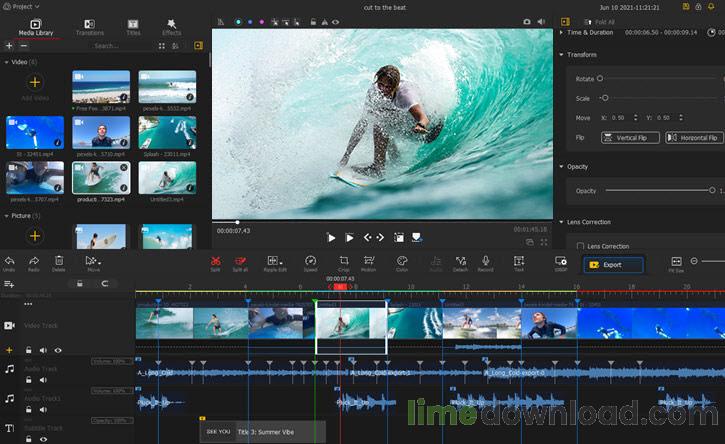Screen dimensions: 725x444
Task: Collapse the Opacity section
Action: (x=561, y=167)
